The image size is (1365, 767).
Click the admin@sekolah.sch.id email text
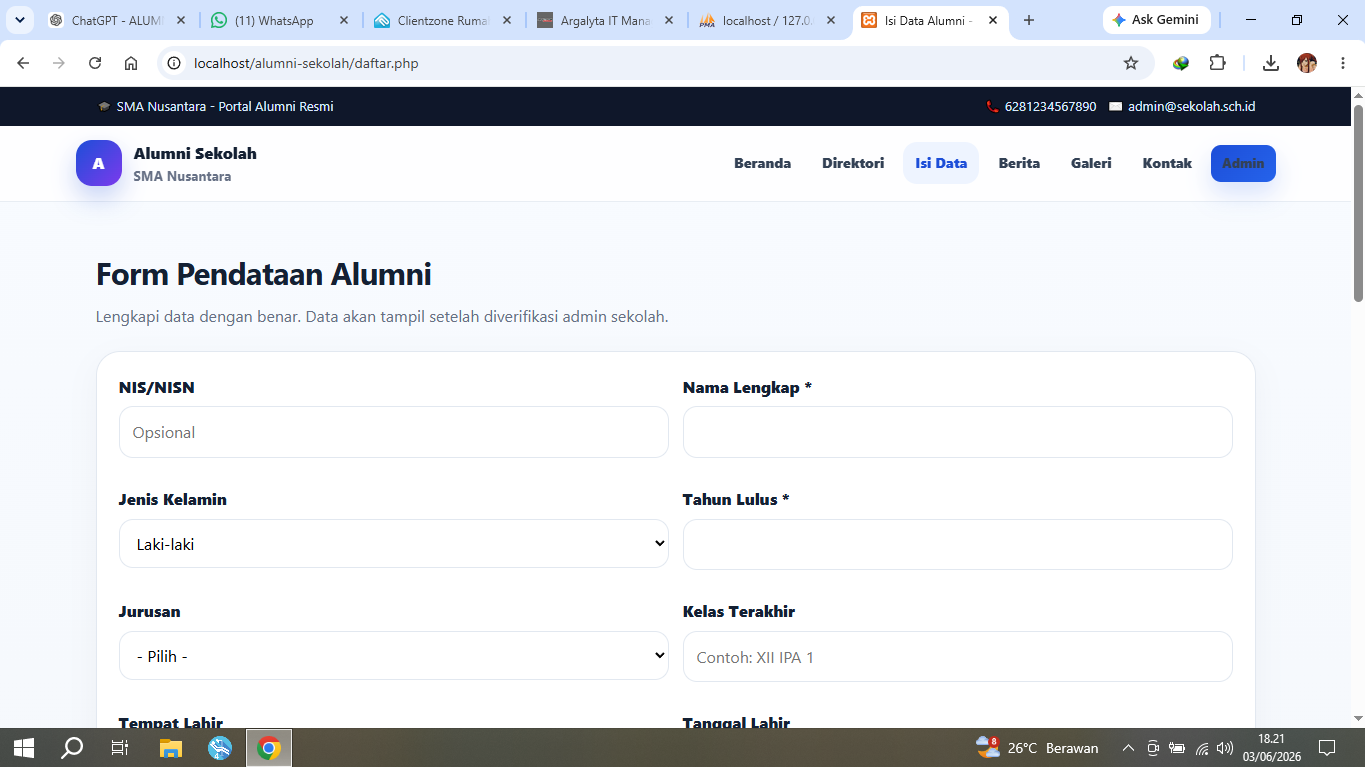coord(1191,107)
